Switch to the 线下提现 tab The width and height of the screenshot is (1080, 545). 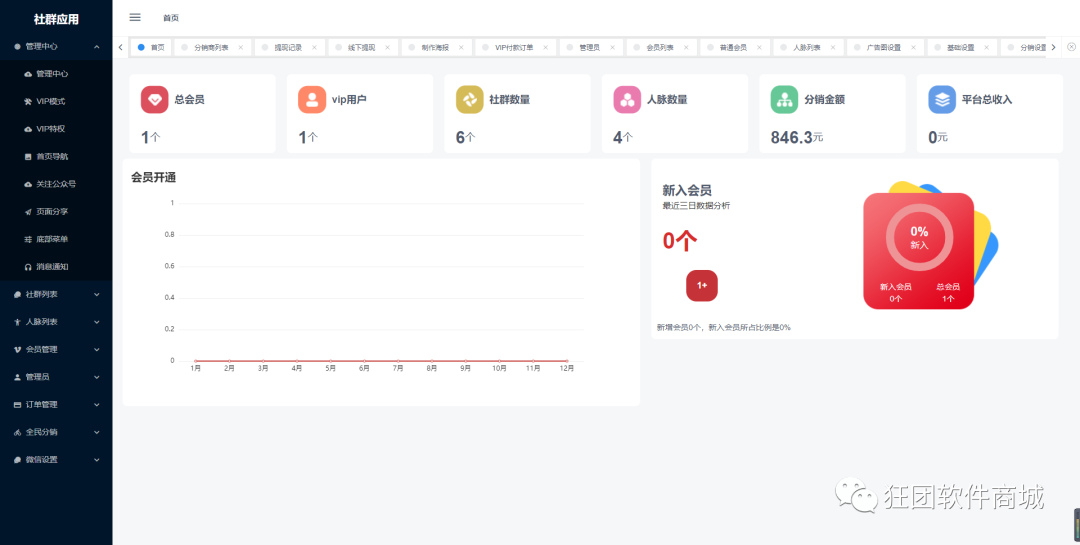coord(362,48)
